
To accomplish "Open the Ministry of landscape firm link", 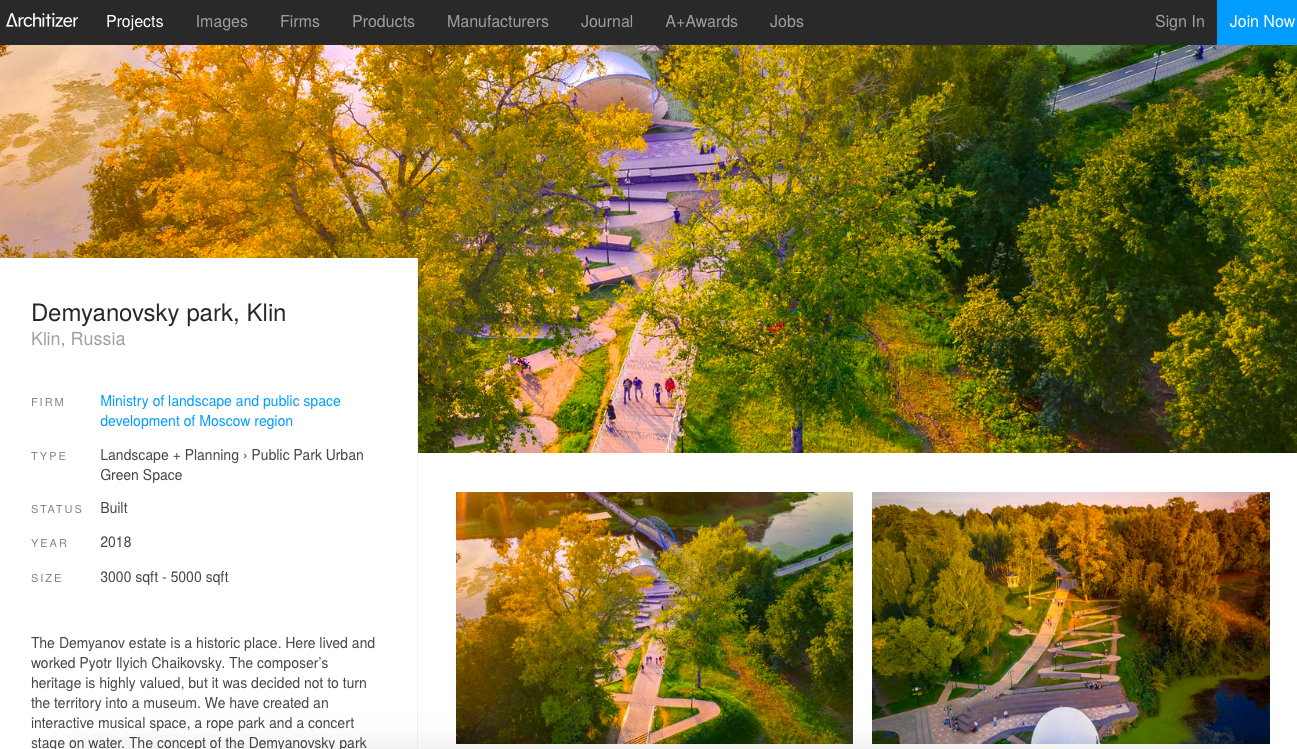I will coord(220,411).
